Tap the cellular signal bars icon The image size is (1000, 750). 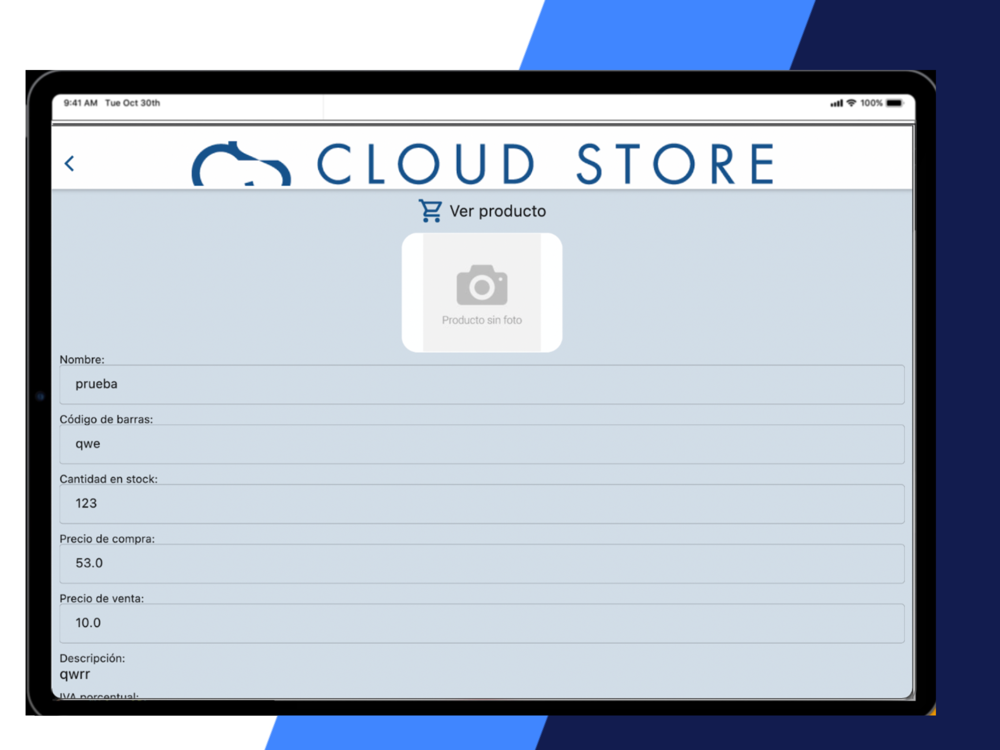[836, 103]
